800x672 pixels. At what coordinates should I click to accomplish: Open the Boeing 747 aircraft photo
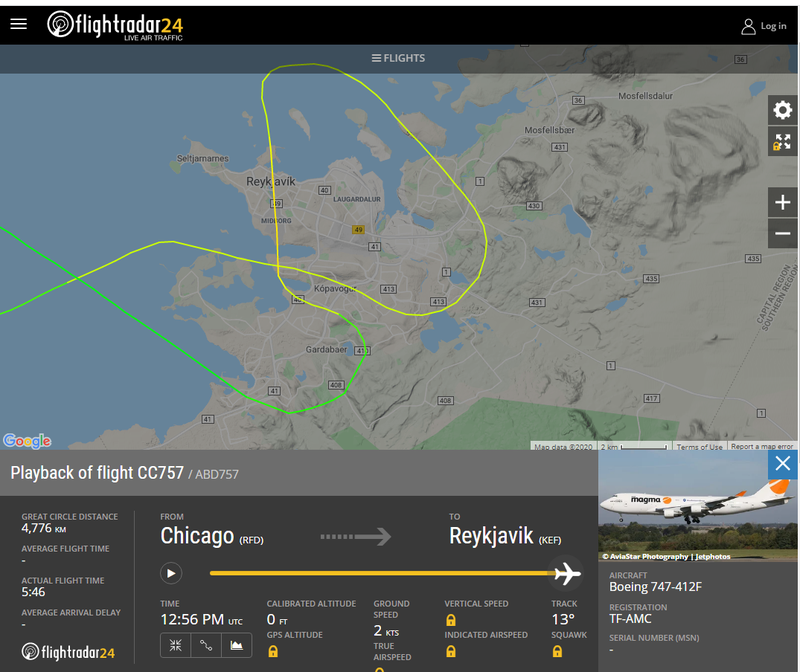(x=697, y=506)
